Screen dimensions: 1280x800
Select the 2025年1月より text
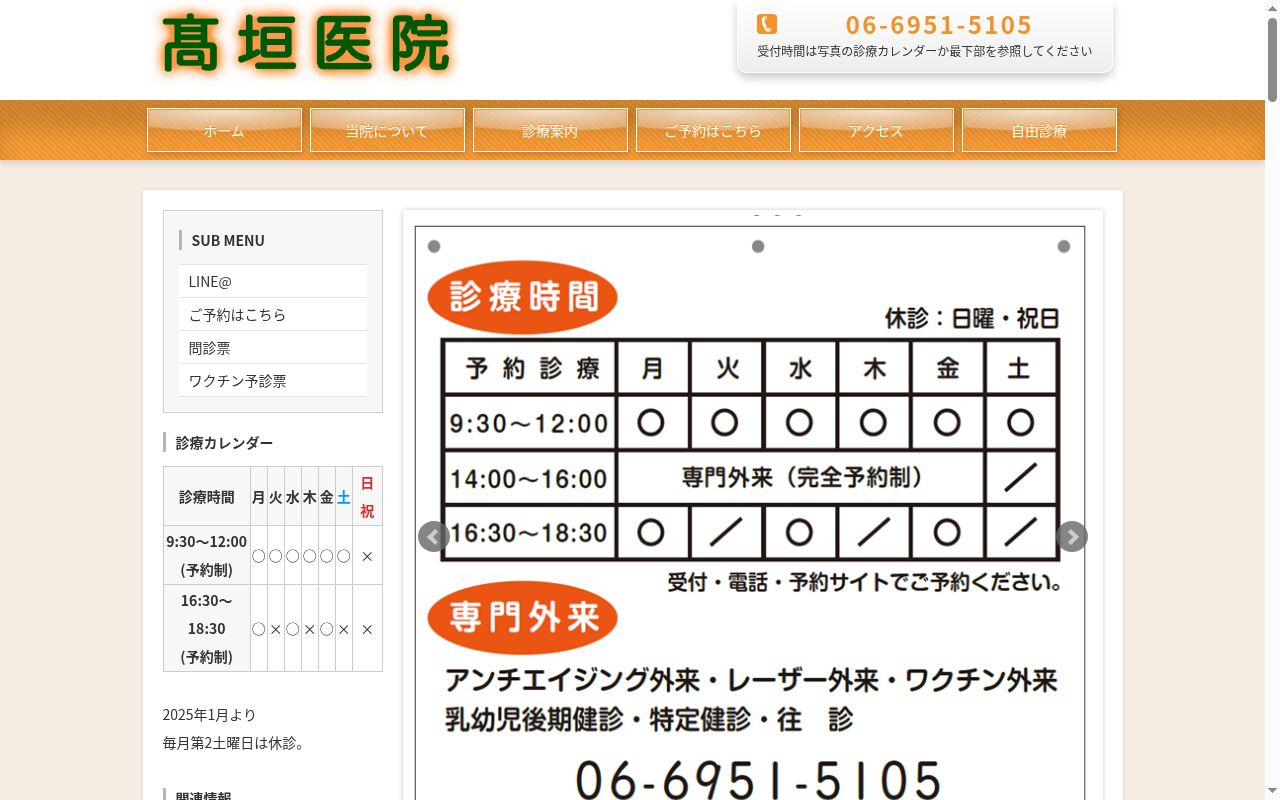pyautogui.click(x=209, y=714)
